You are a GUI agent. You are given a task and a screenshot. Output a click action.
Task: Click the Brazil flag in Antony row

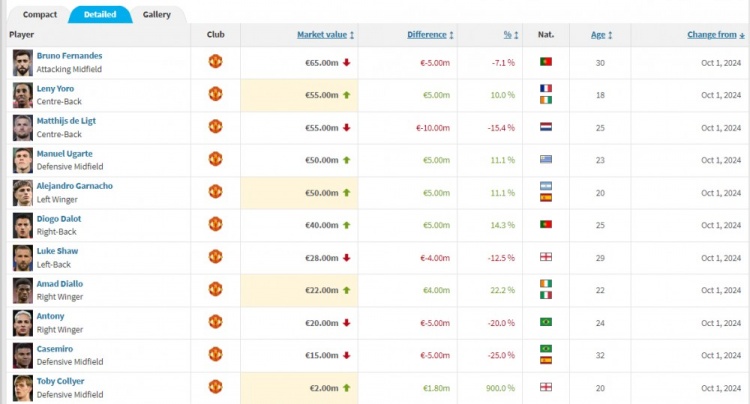546,322
